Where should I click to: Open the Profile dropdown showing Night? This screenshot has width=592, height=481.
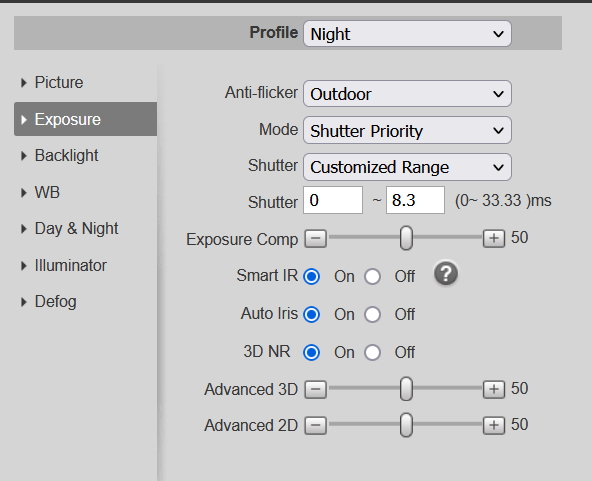click(407, 34)
